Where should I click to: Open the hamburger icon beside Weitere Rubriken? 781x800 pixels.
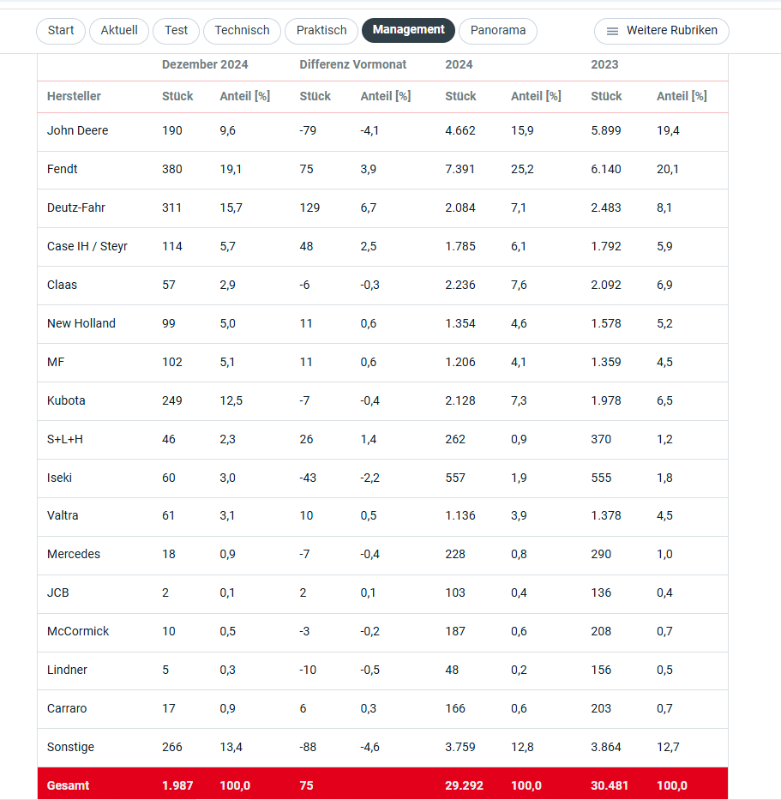pos(612,31)
